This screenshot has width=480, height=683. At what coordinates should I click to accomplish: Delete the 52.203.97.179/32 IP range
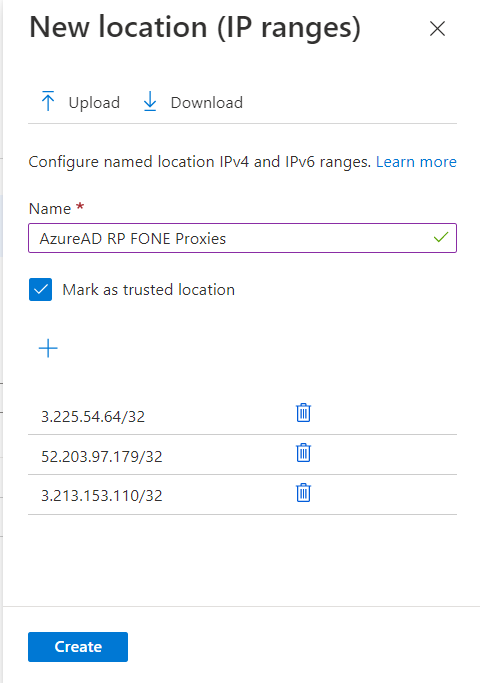pos(304,453)
